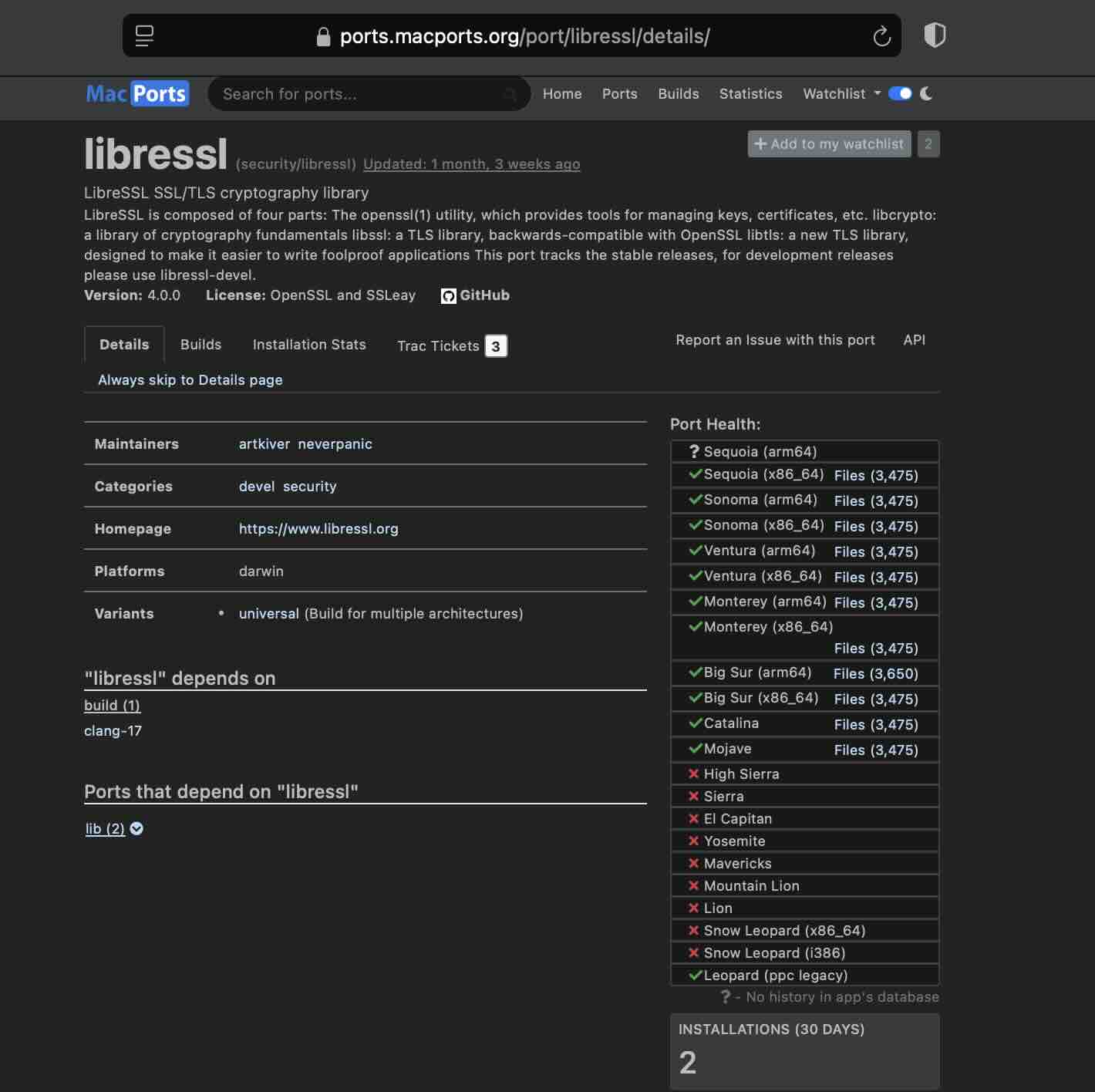Image resolution: width=1095 pixels, height=1092 pixels.
Task: Click the lib (2) link
Action: [x=105, y=829]
